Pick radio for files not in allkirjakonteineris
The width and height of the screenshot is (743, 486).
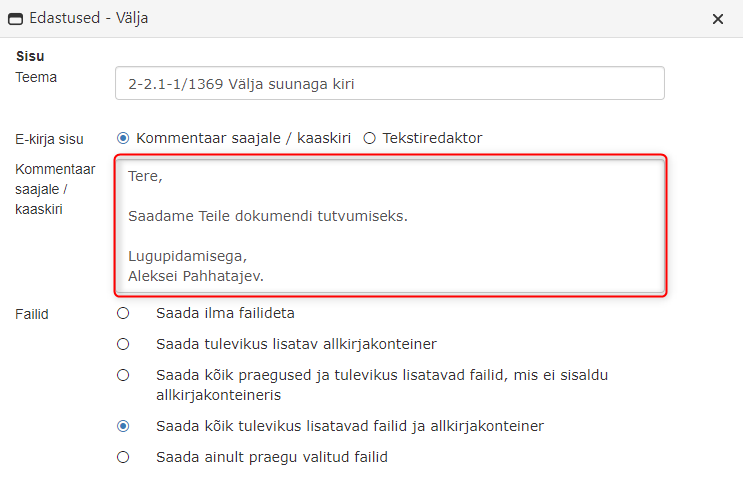point(123,375)
